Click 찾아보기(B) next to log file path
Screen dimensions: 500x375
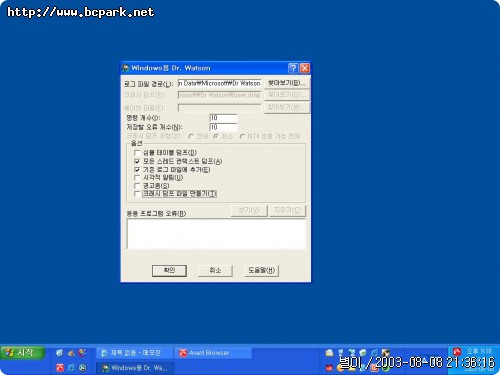pyautogui.click(x=287, y=83)
